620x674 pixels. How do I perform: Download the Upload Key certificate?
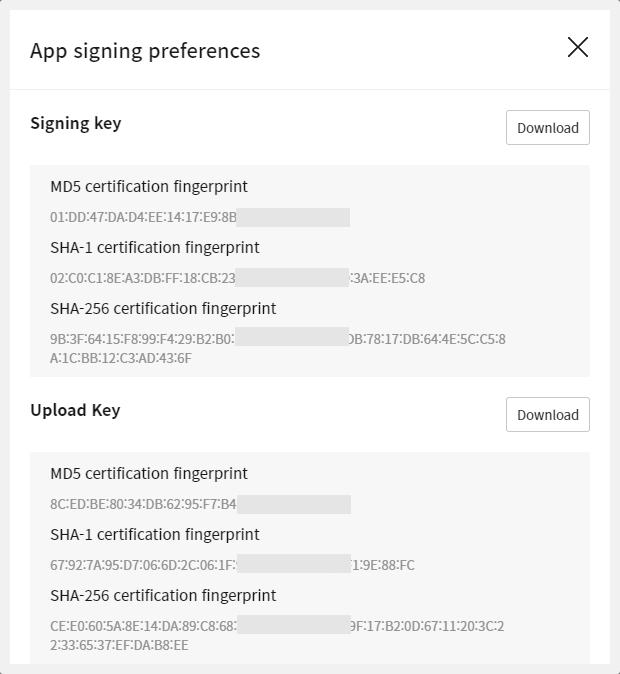(548, 415)
